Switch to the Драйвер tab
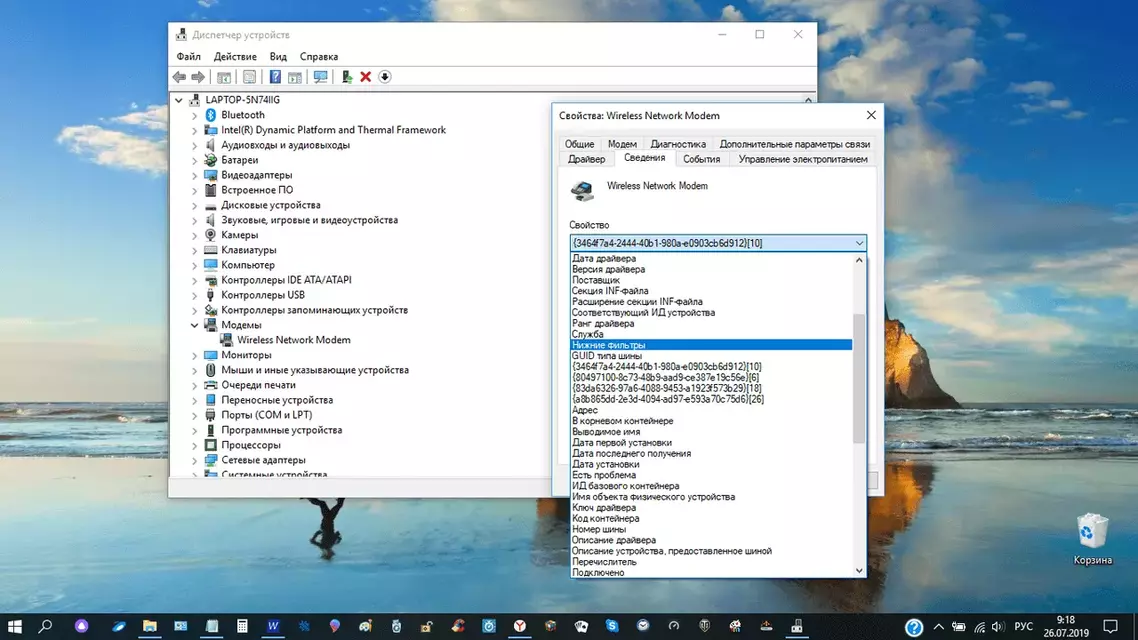1138x640 pixels. click(586, 159)
